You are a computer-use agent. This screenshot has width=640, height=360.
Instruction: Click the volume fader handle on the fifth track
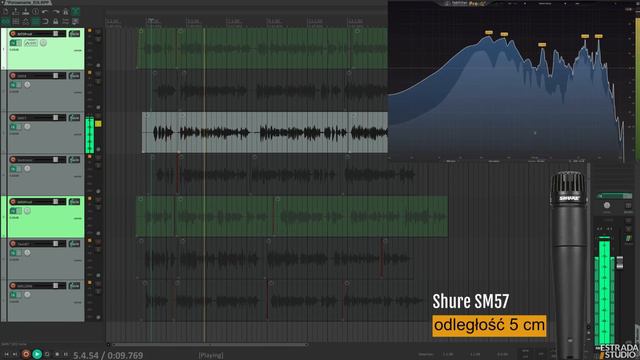click(56, 202)
